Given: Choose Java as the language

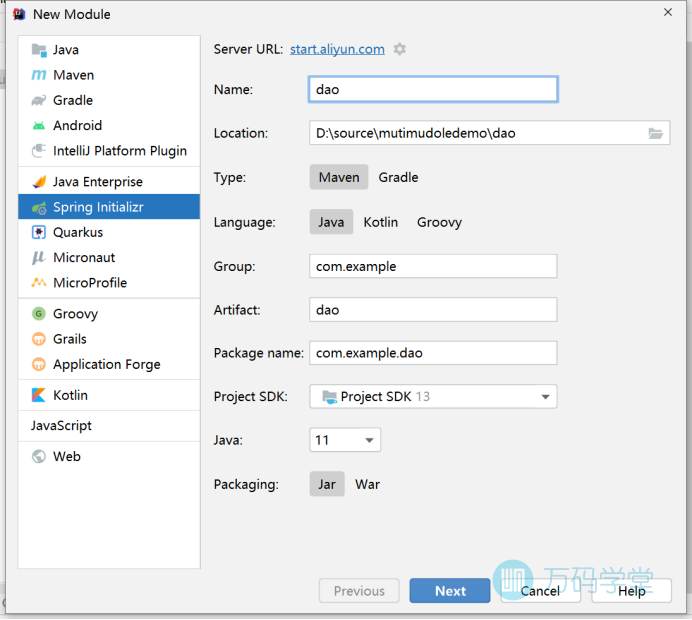Looking at the screenshot, I should 331,222.
